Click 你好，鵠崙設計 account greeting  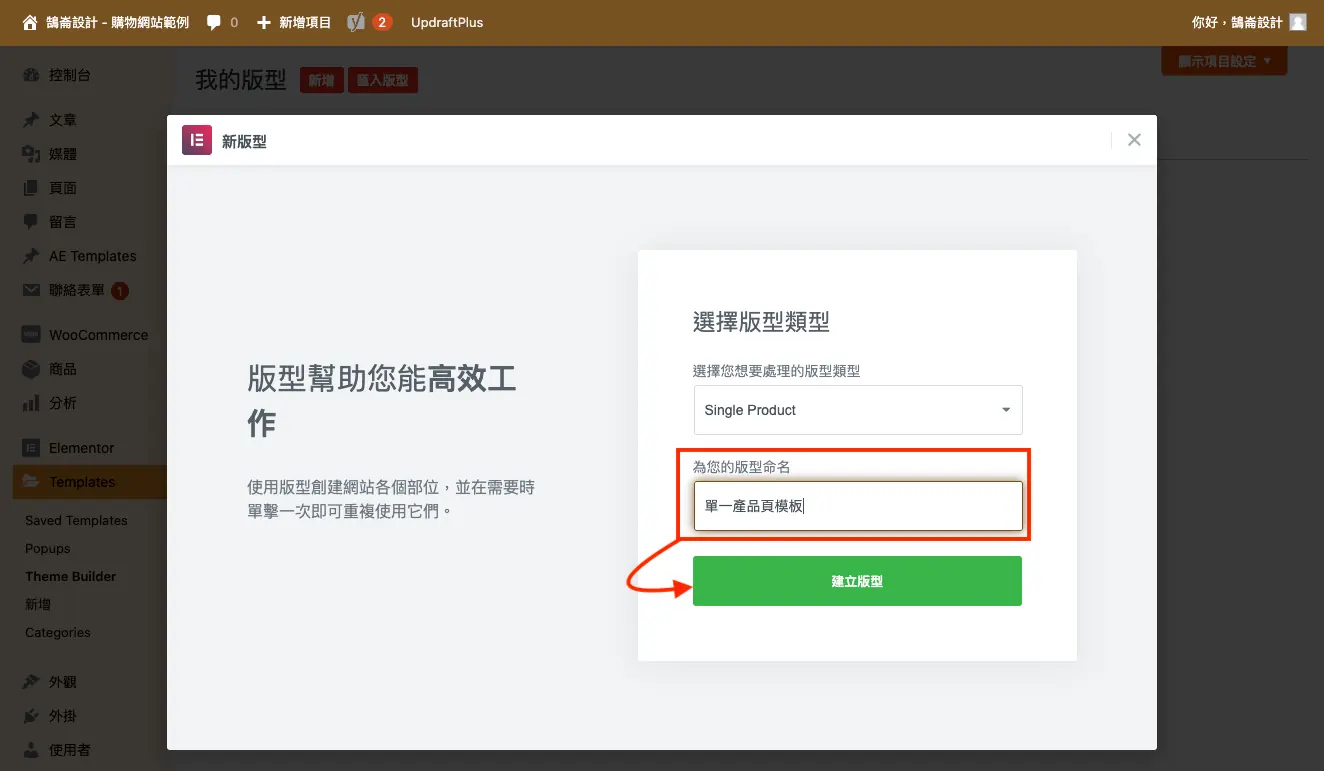(1237, 22)
